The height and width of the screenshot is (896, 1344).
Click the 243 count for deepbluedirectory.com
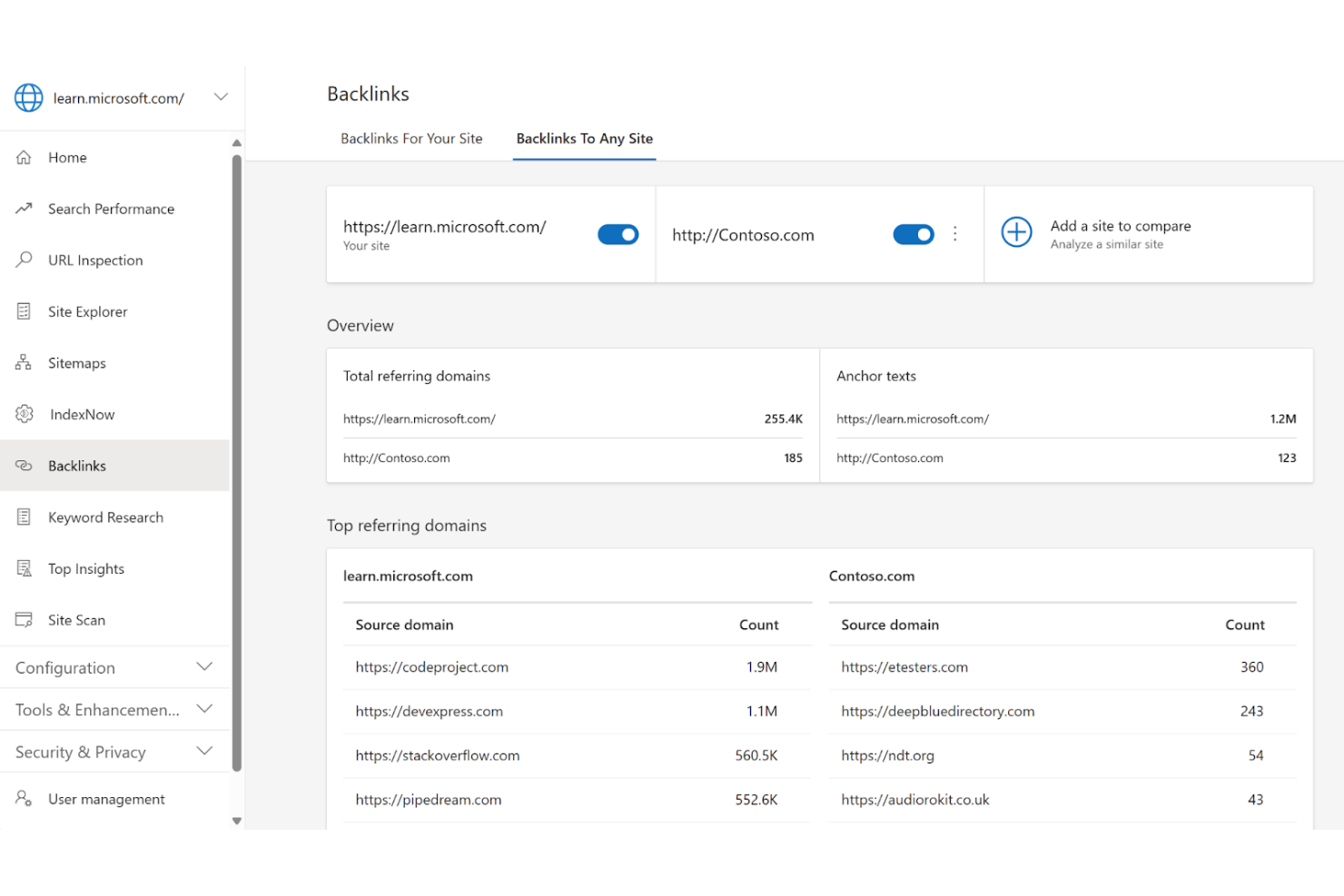[1252, 712]
